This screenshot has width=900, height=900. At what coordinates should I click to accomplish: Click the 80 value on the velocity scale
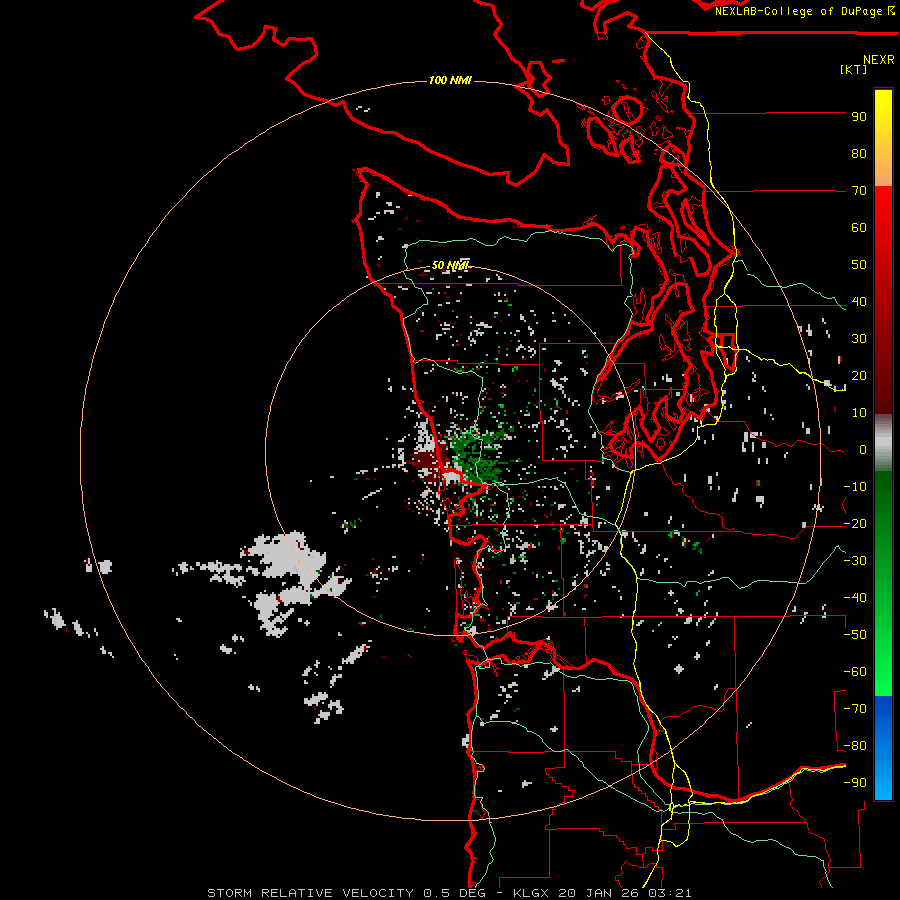pyautogui.click(x=859, y=153)
